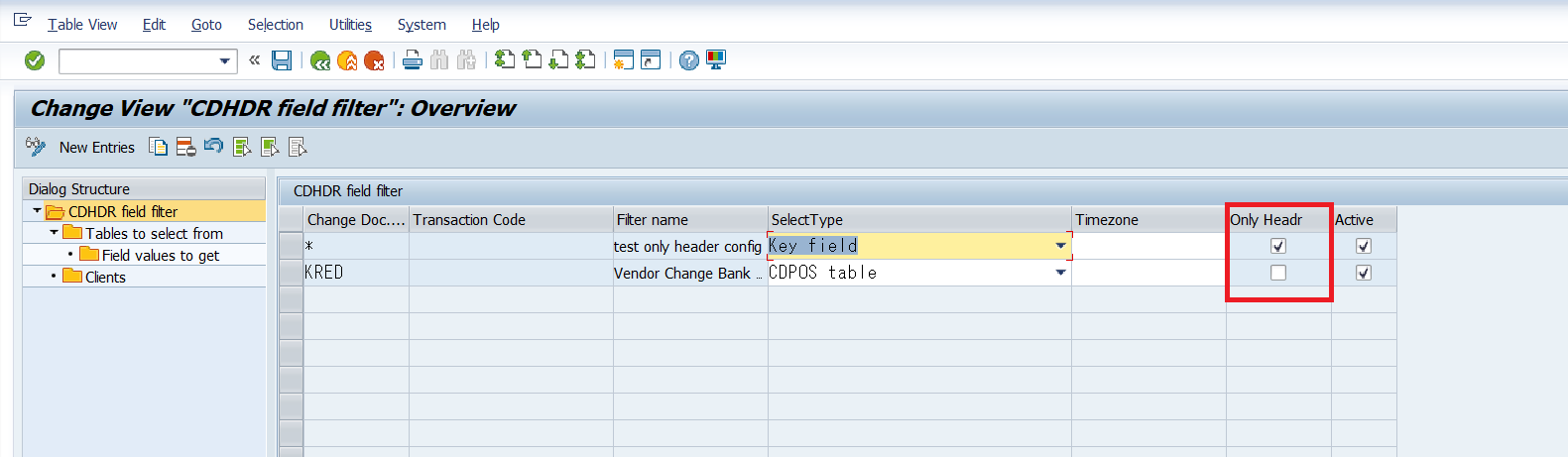This screenshot has height=457, width=1568.
Task: Click the Customize Local Layout monitor icon
Action: pyautogui.click(x=716, y=60)
